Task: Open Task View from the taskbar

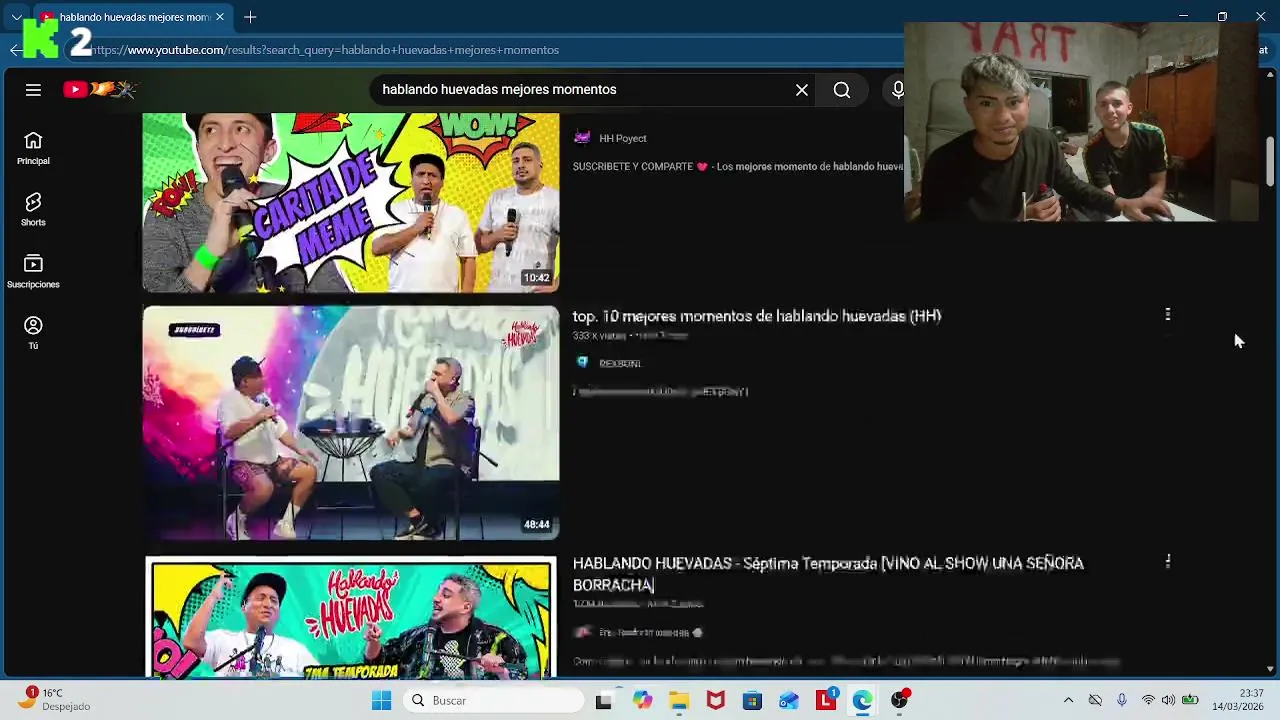Action: tap(603, 701)
